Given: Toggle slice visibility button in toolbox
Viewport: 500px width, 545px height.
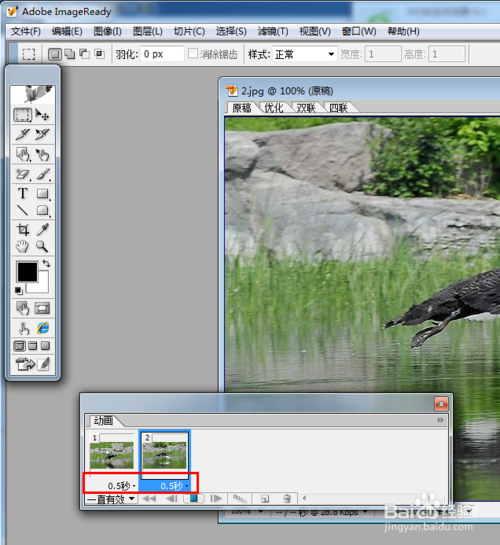Looking at the screenshot, I should point(42,308).
